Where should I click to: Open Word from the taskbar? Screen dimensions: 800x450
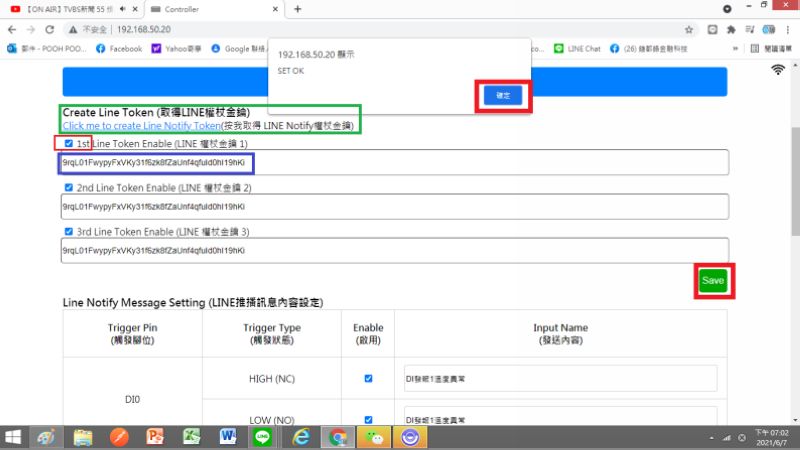tap(227, 437)
